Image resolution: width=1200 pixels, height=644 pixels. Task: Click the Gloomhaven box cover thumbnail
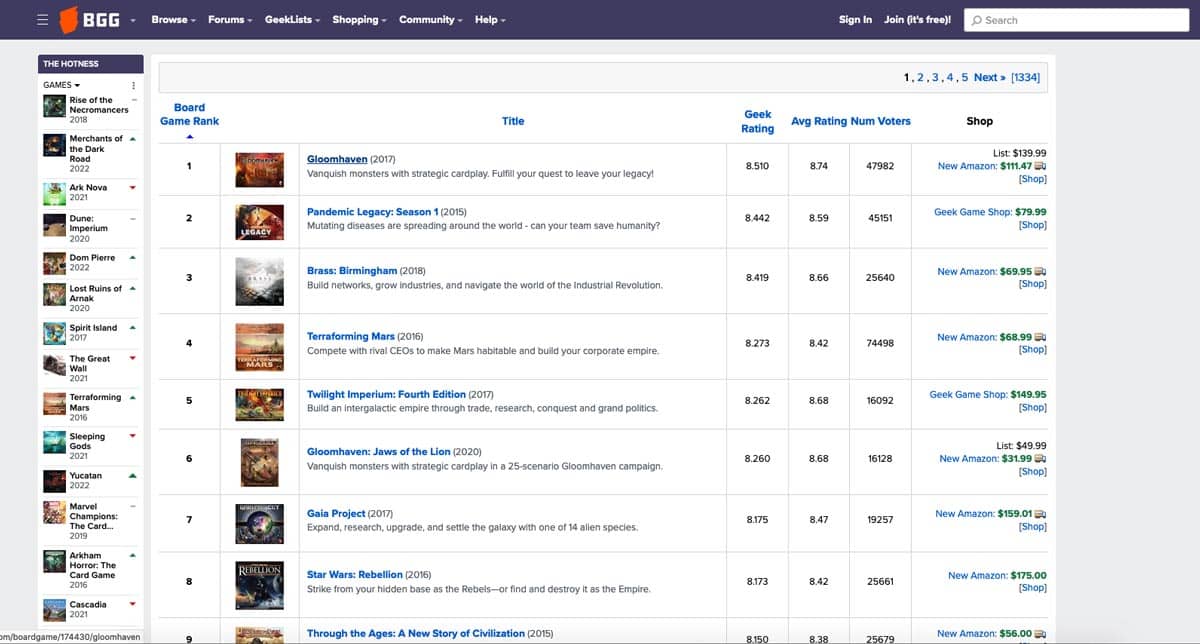(259, 169)
